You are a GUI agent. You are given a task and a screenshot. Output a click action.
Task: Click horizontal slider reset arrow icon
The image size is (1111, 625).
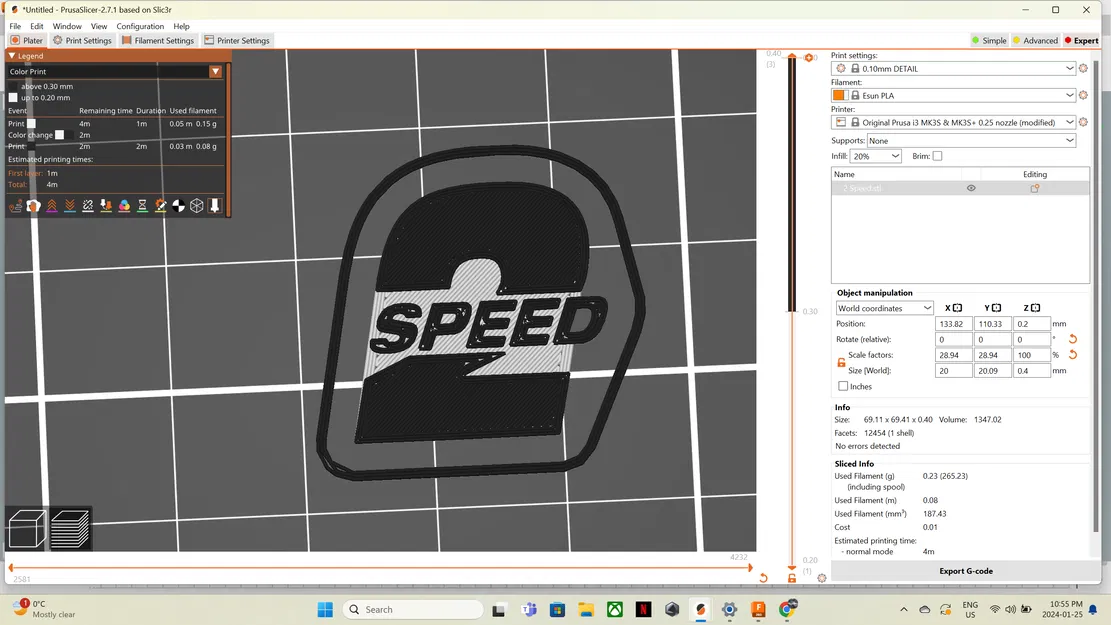pyautogui.click(x=763, y=578)
